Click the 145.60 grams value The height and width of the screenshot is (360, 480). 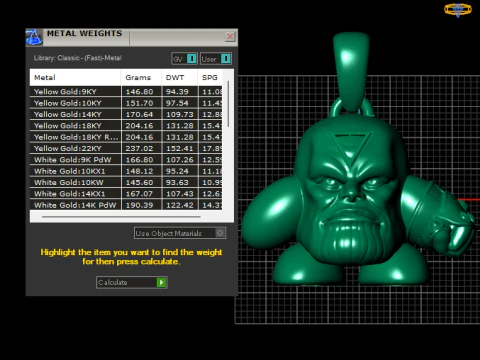pyautogui.click(x=139, y=182)
